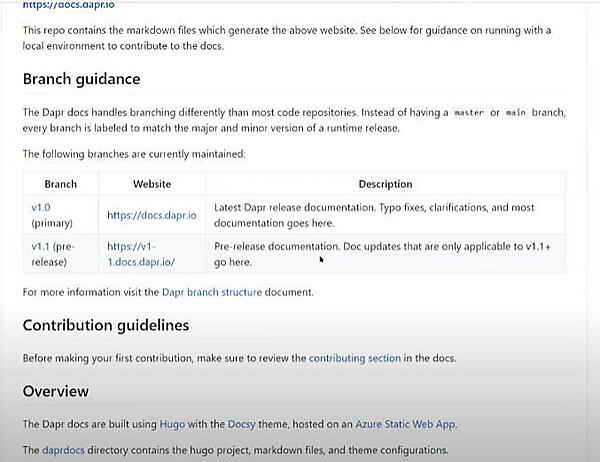Click the Branch column header
This screenshot has width=600, height=462.
(x=60, y=184)
